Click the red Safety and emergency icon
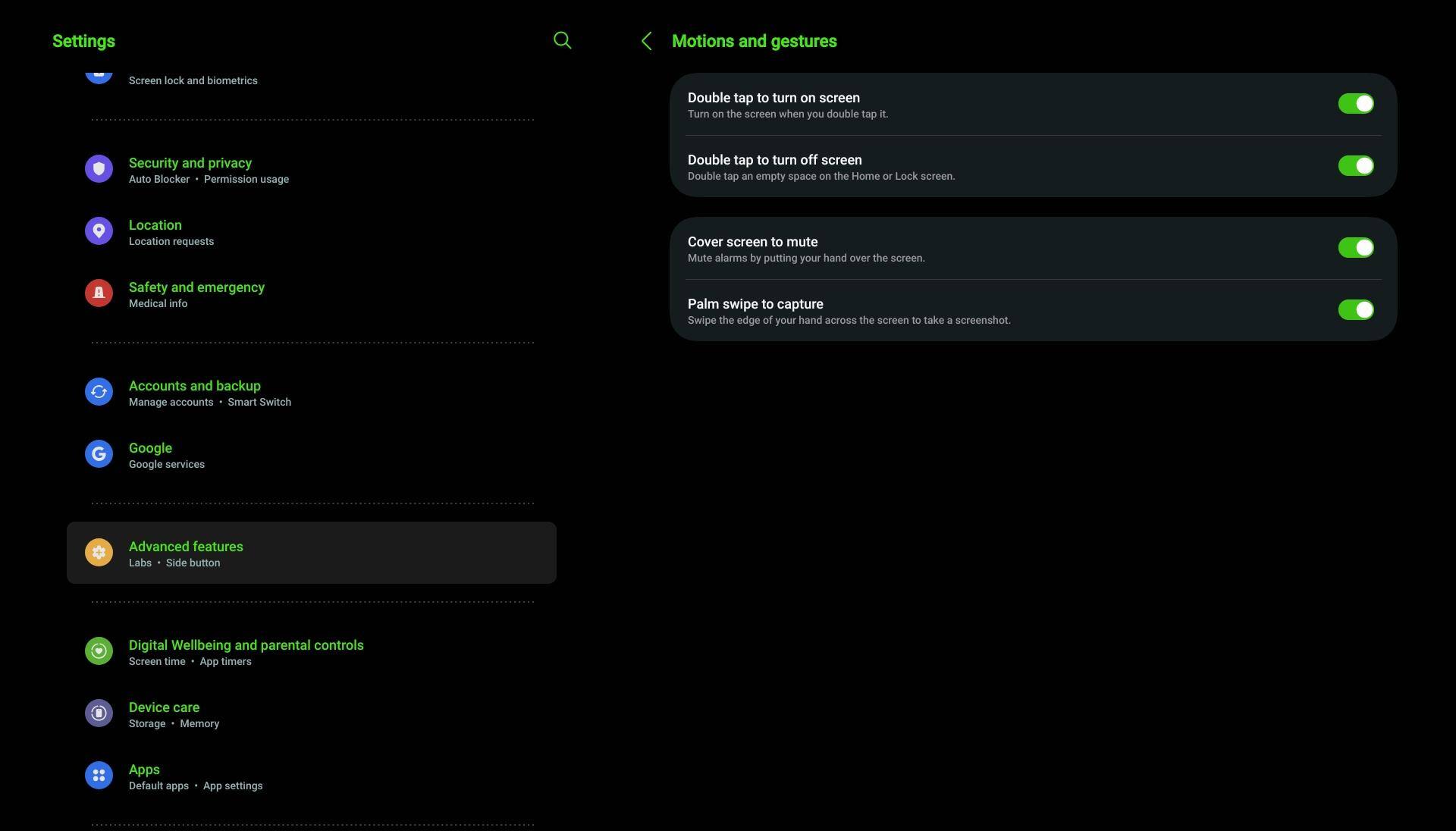The height and width of the screenshot is (831, 1456). click(99, 293)
